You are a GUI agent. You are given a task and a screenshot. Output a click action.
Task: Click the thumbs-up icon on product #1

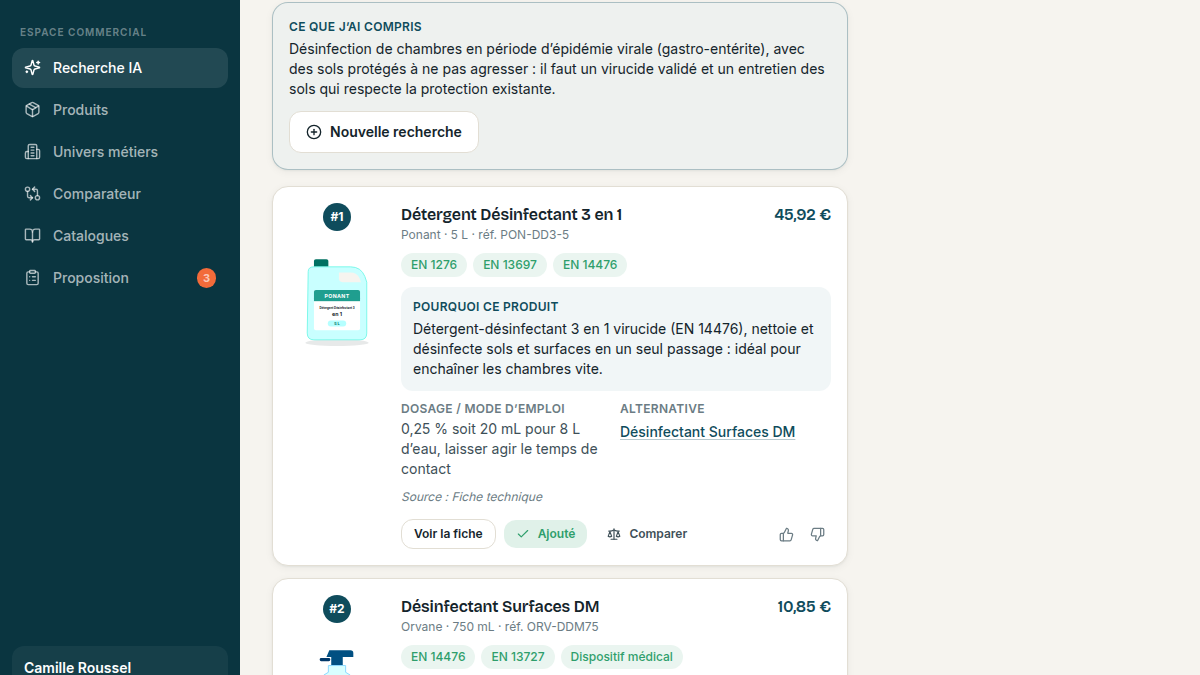(x=786, y=534)
